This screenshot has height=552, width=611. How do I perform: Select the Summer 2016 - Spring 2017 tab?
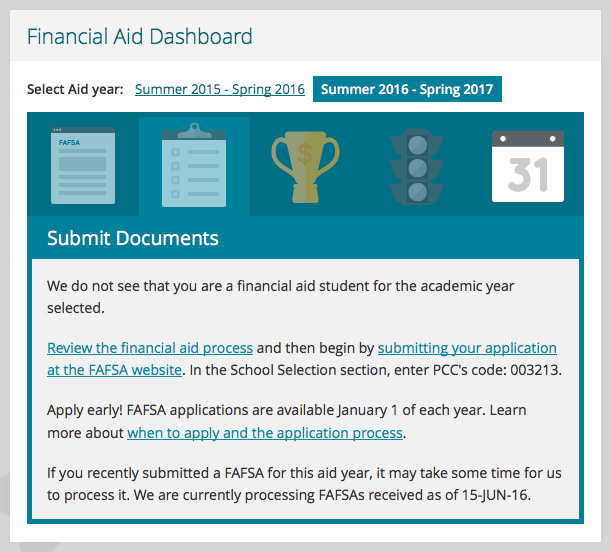pyautogui.click(x=407, y=90)
